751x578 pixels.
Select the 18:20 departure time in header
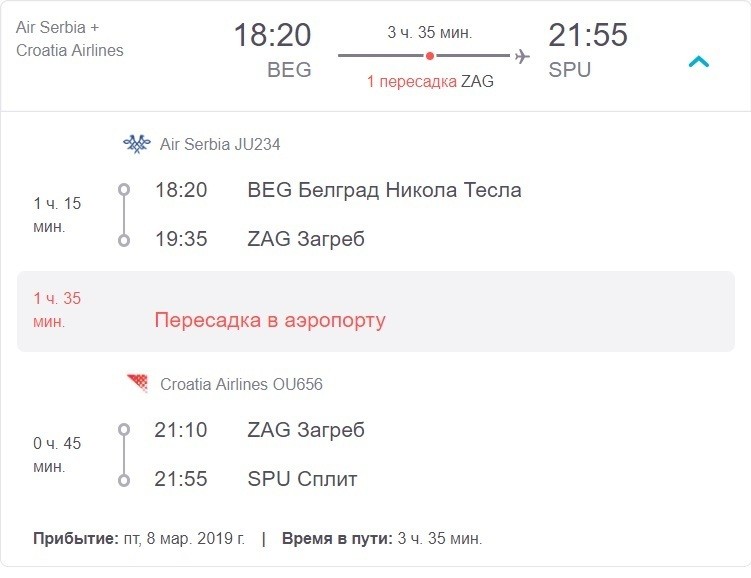click(272, 36)
